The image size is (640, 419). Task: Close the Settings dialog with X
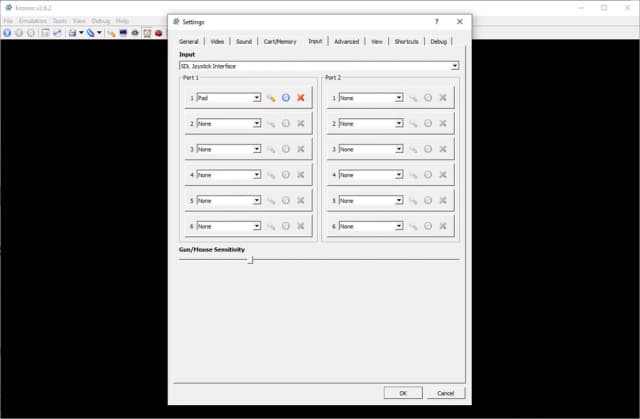point(460,22)
